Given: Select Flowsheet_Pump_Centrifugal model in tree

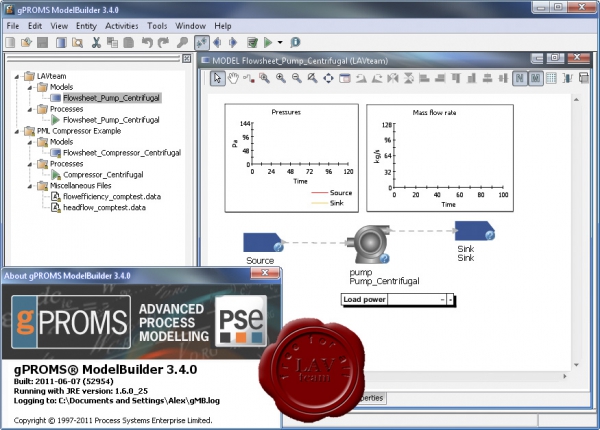Looking at the screenshot, I should pos(111,98).
